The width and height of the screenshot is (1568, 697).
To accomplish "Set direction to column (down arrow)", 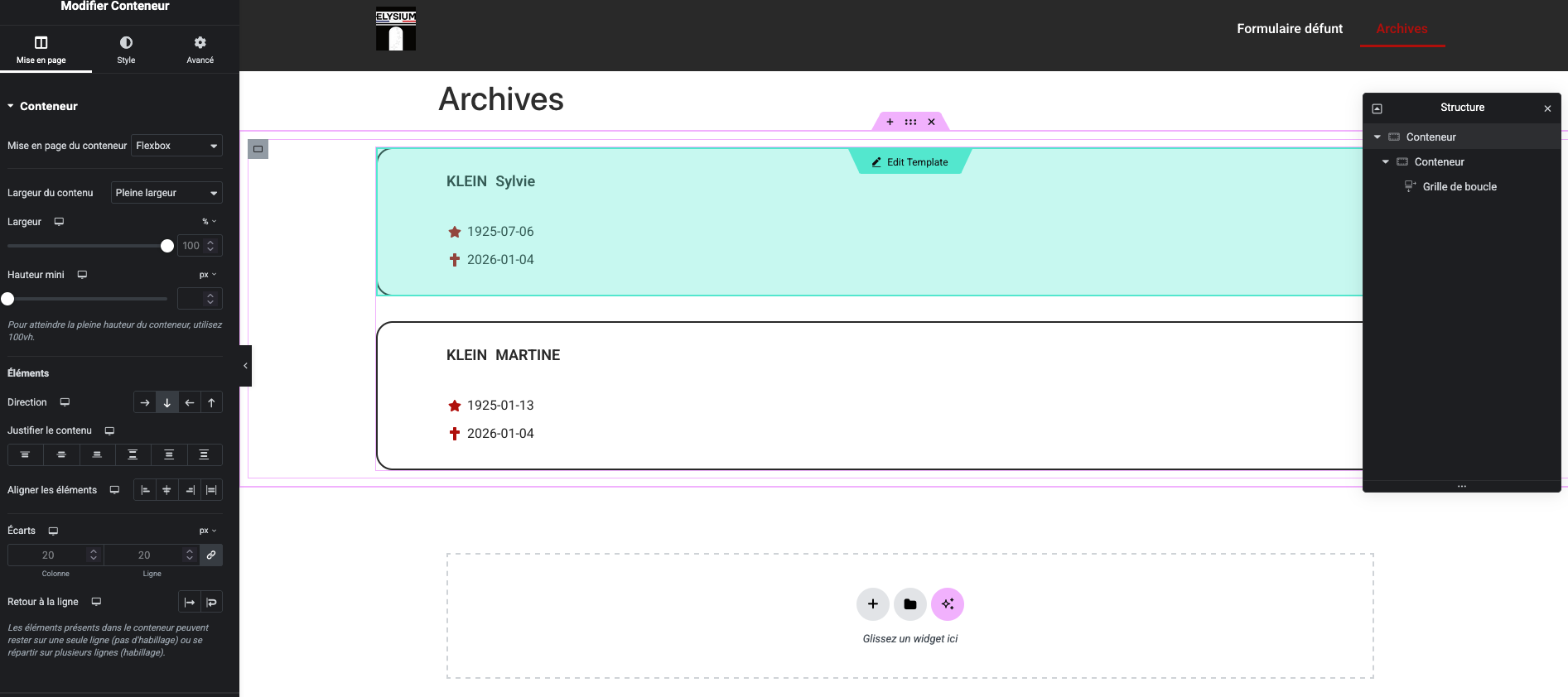I will tap(167, 402).
